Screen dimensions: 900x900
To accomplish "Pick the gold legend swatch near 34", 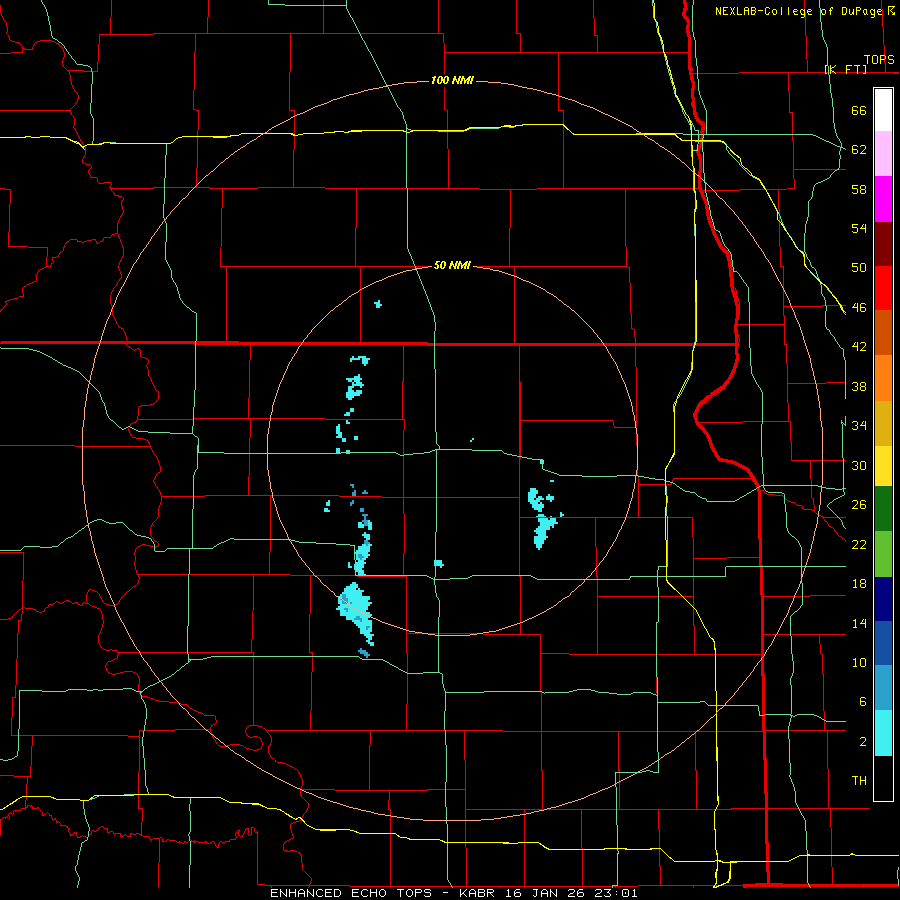I will click(883, 423).
